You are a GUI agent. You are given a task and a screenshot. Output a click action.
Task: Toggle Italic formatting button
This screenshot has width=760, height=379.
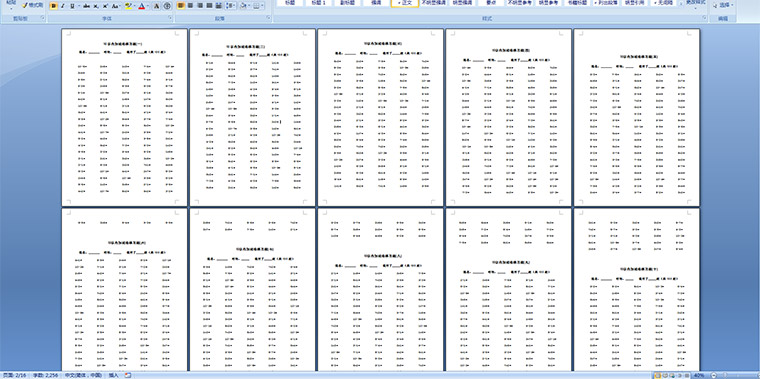coord(63,6)
